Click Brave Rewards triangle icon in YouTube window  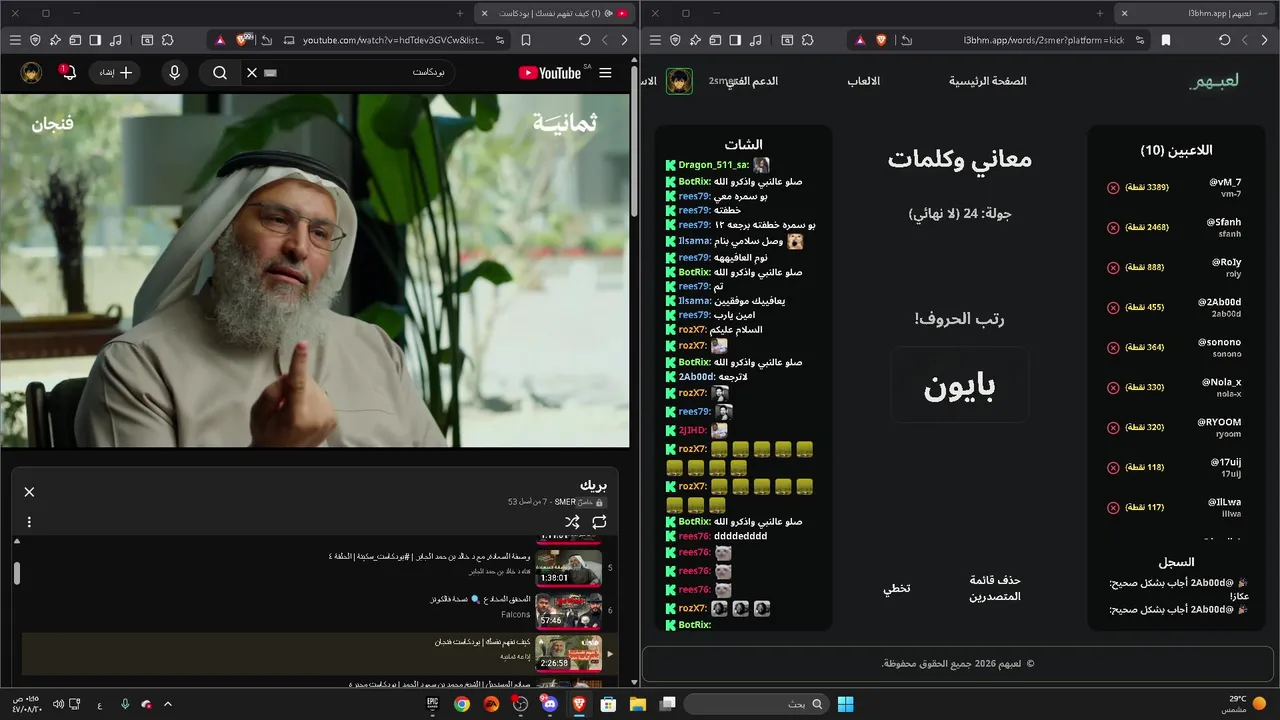click(220, 40)
